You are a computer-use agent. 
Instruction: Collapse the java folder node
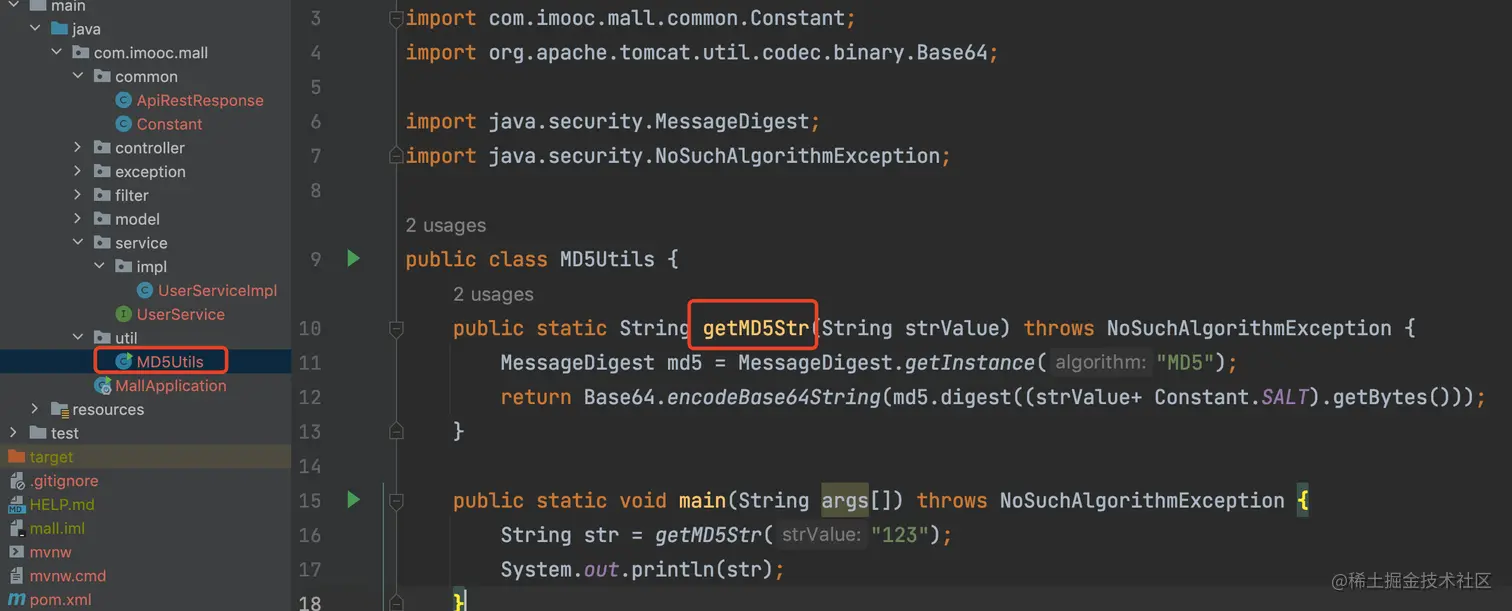tap(35, 29)
